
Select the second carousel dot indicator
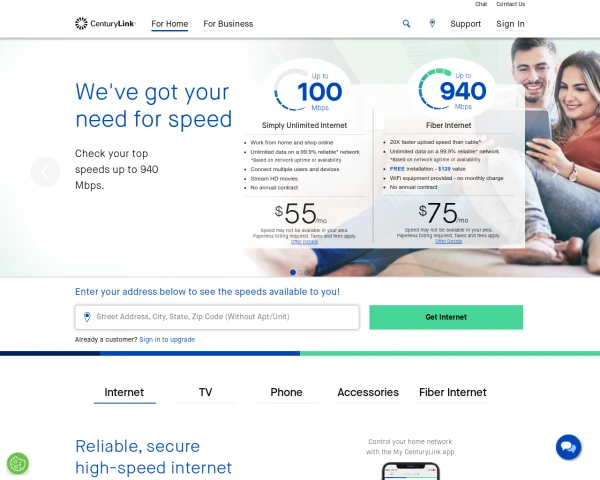[300, 272]
